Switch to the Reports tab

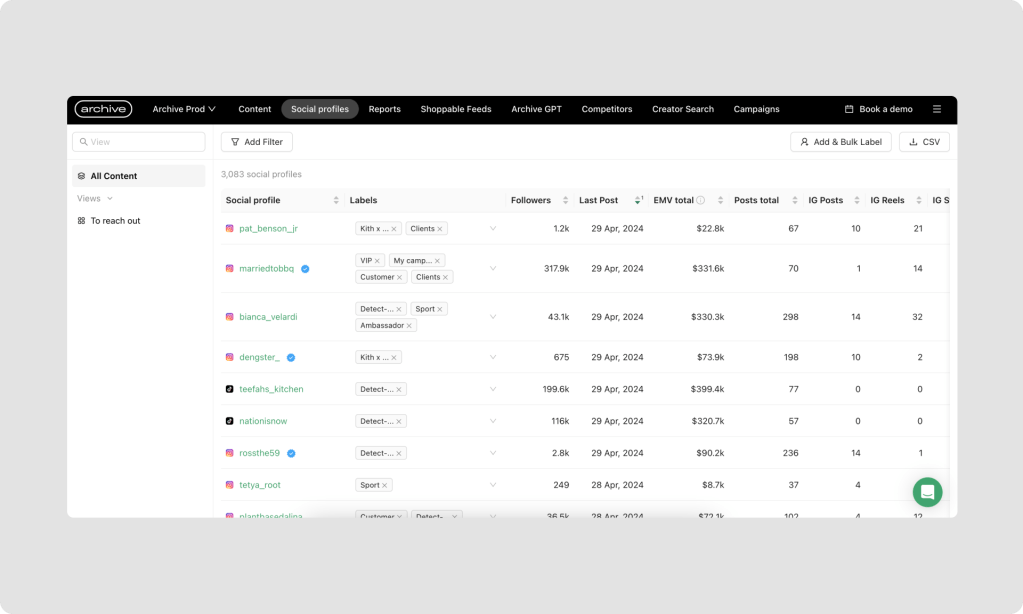(x=384, y=109)
